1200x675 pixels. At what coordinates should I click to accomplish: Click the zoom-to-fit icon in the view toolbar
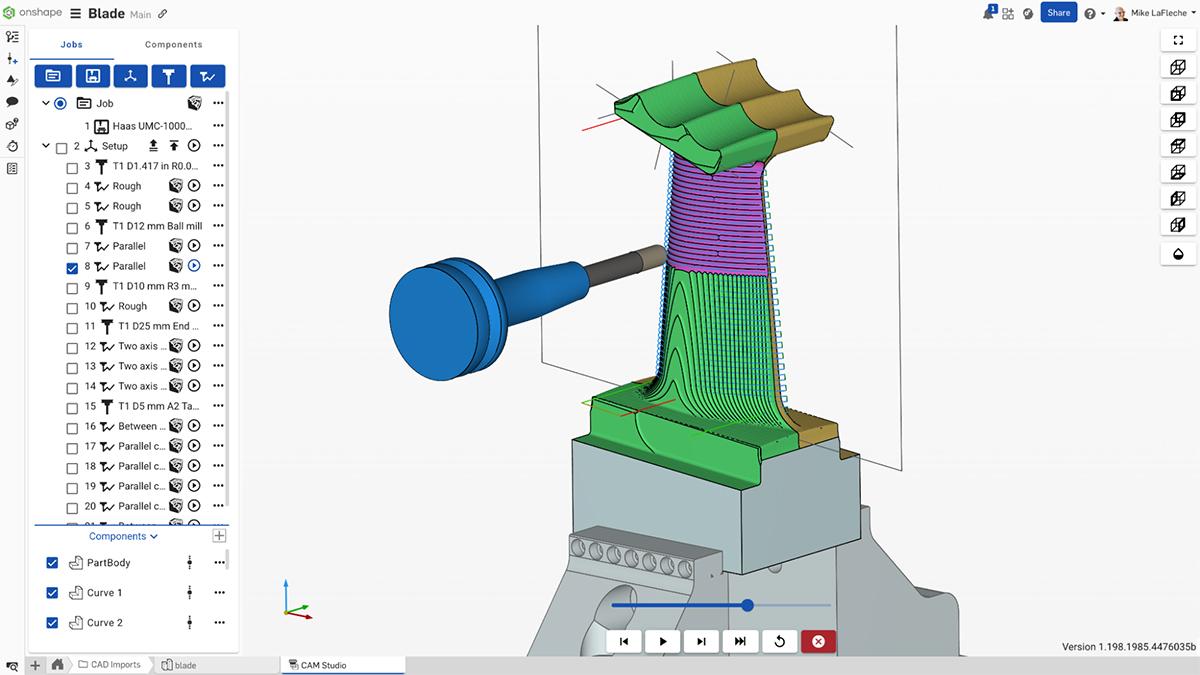point(1178,41)
